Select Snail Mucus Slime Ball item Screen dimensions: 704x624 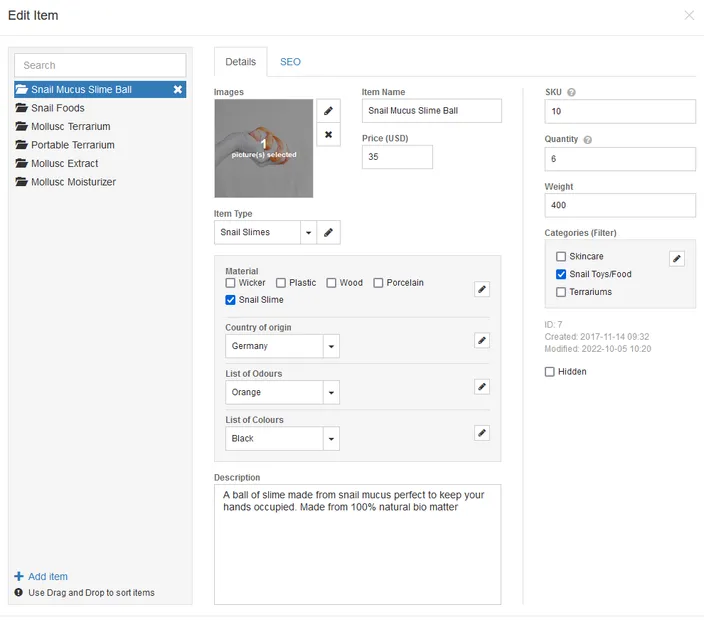tap(100, 89)
